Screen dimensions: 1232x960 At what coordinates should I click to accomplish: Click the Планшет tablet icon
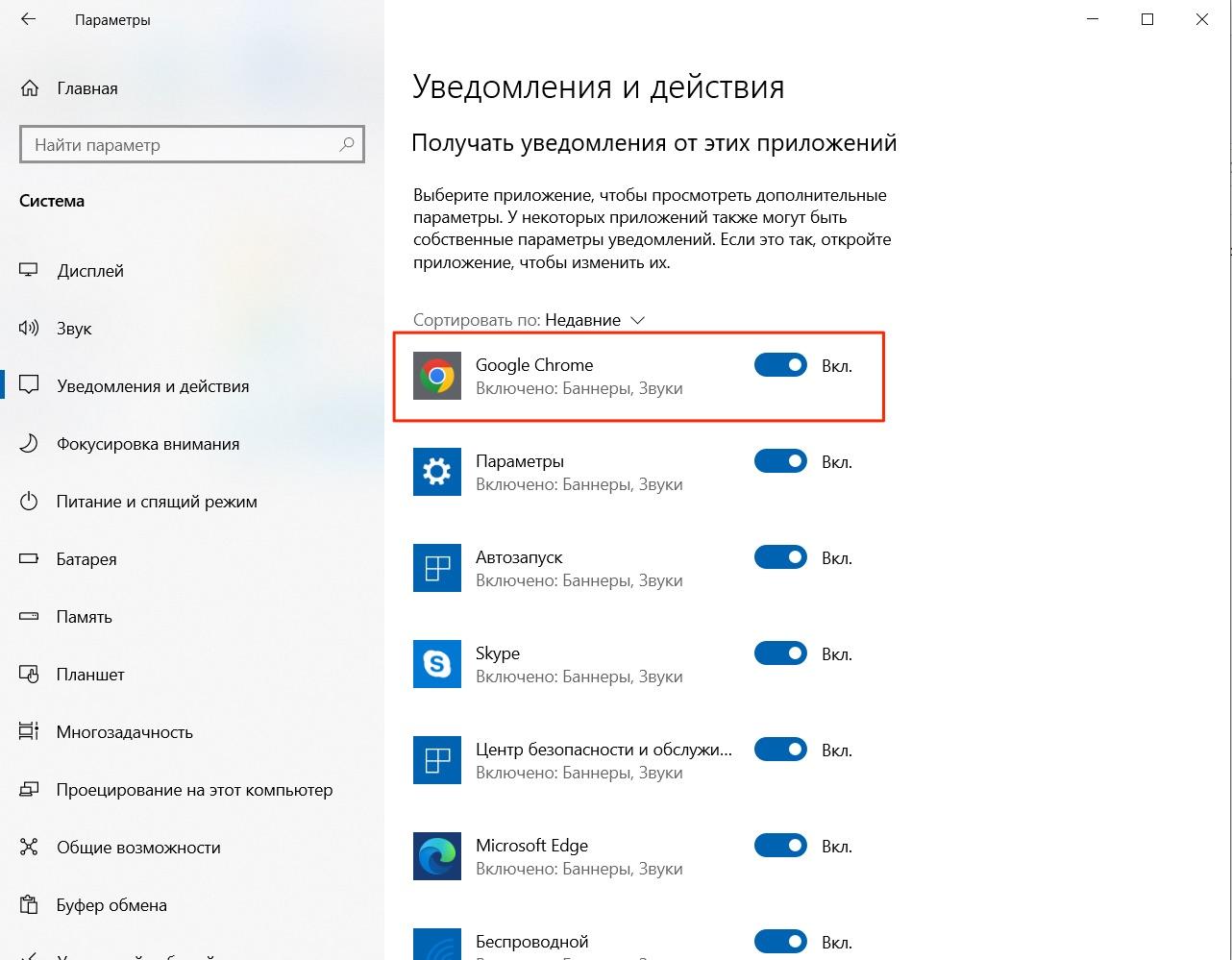(29, 675)
